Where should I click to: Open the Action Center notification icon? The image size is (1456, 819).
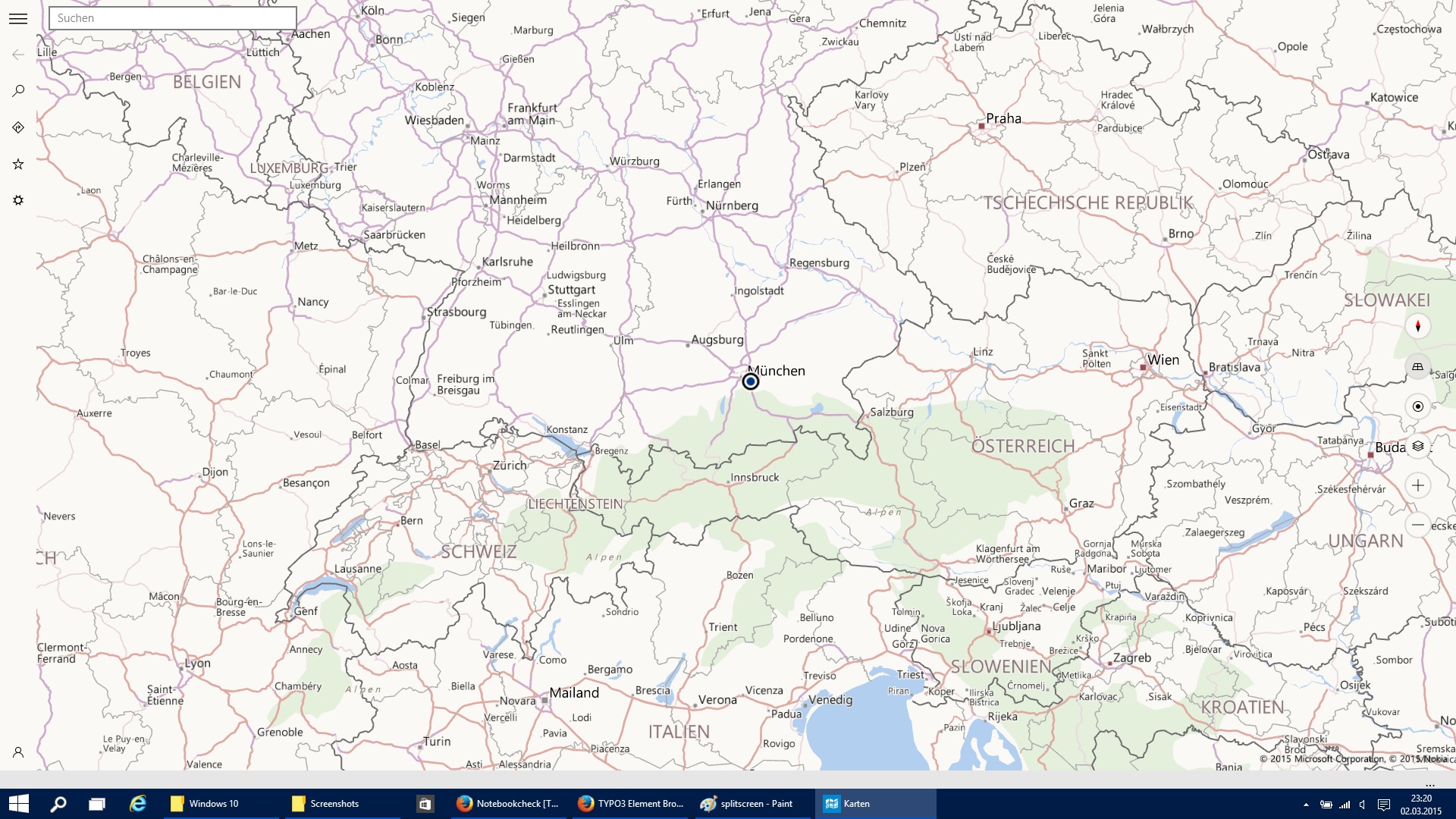coord(1383,805)
